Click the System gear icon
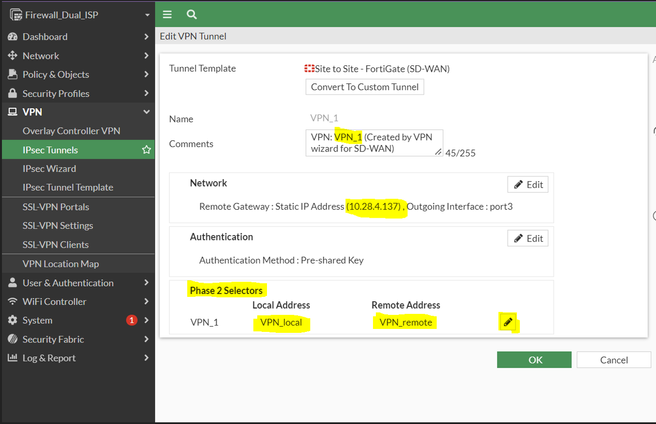656x424 pixels. [12, 320]
